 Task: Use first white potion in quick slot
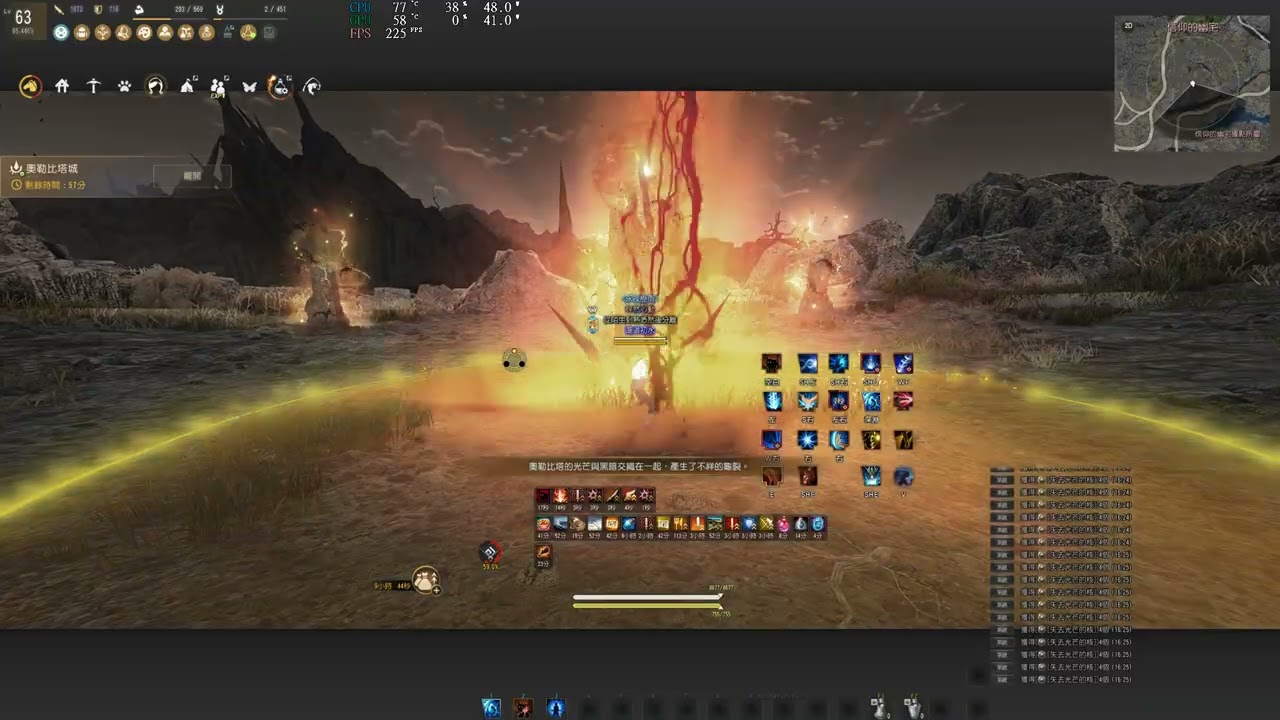(880, 708)
